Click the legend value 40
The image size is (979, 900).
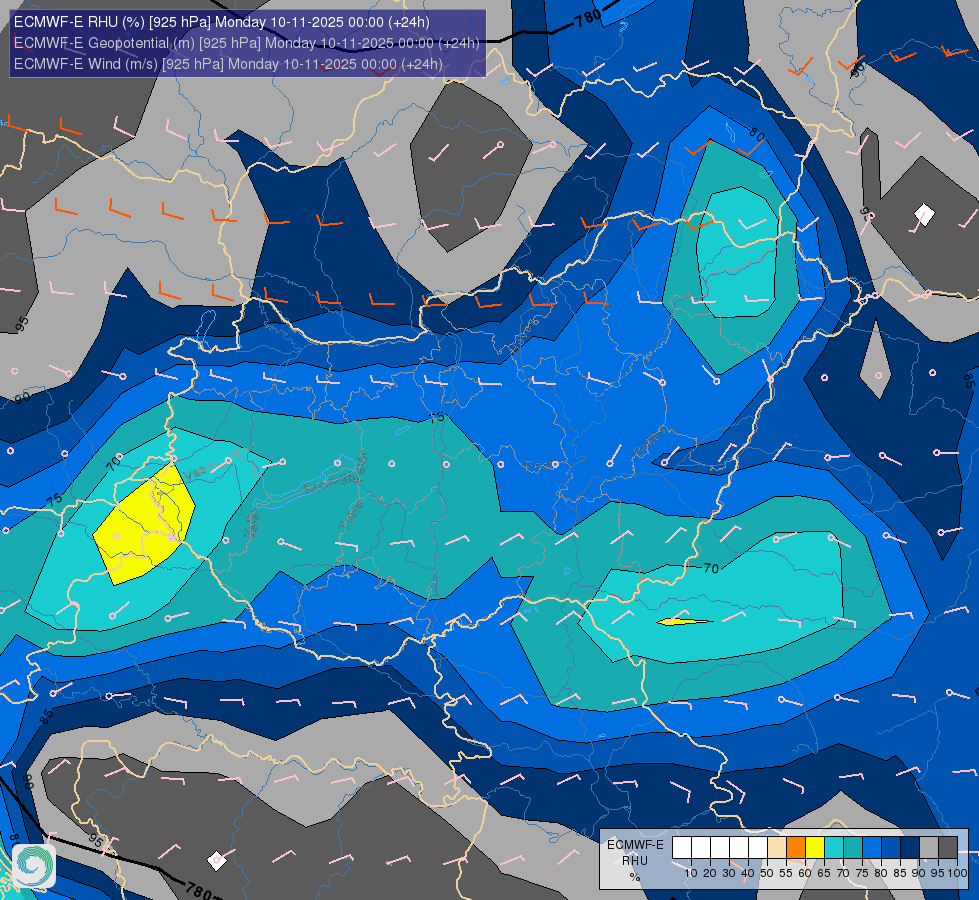tap(748, 873)
